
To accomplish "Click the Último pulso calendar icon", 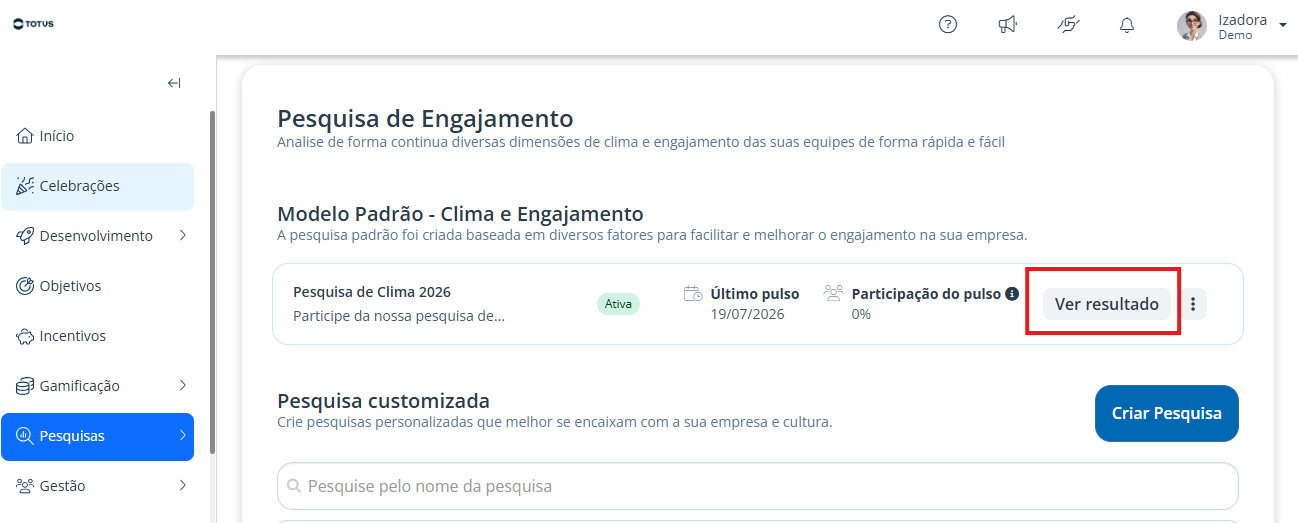I will coord(692,294).
